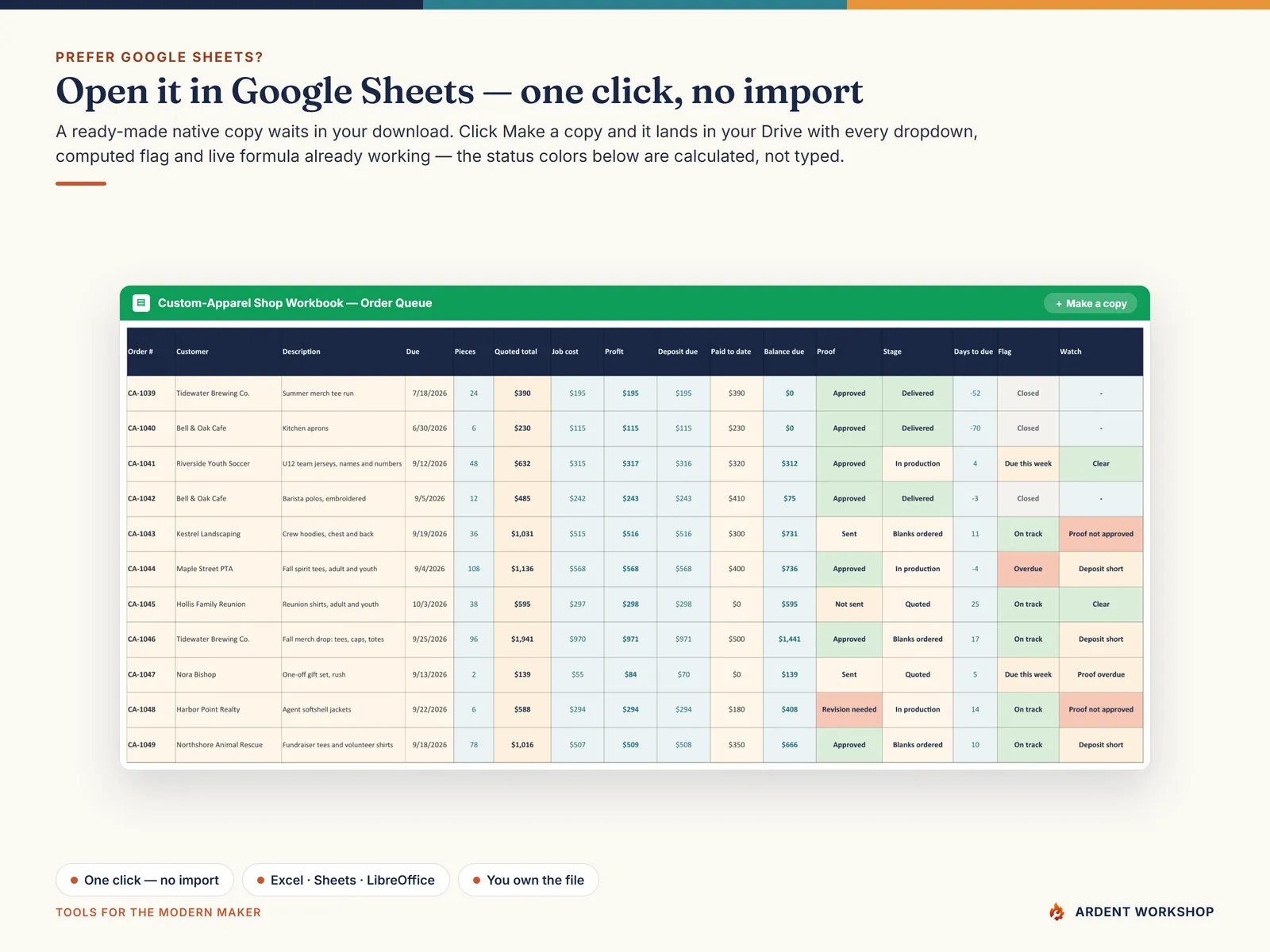Image resolution: width=1270 pixels, height=952 pixels.
Task: Click description 'Summer merch tee run'
Action: point(343,393)
